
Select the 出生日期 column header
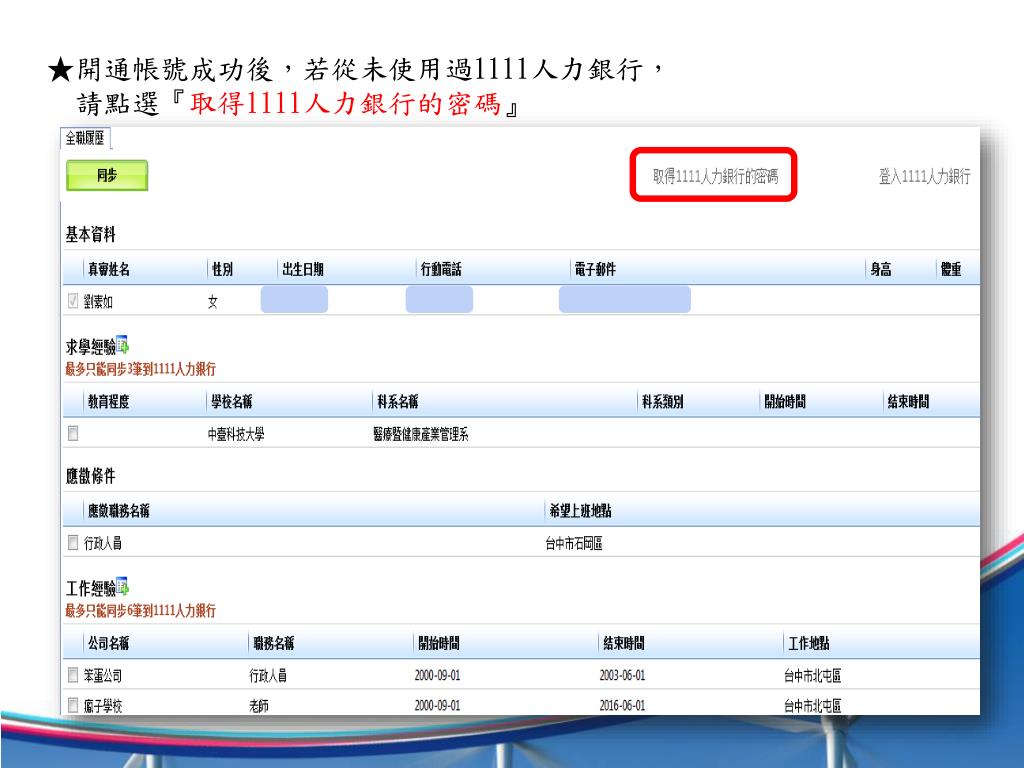(x=303, y=269)
